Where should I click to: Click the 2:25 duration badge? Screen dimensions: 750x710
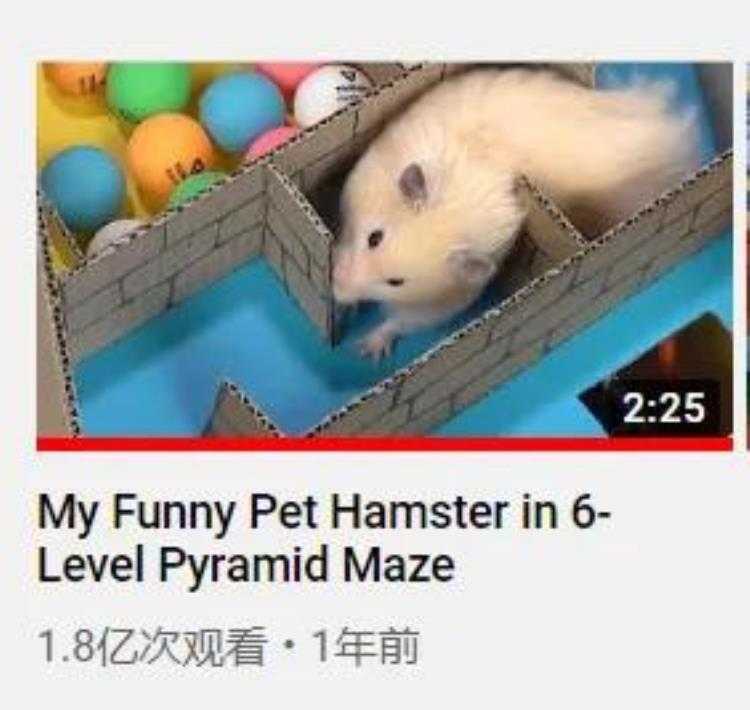pyautogui.click(x=664, y=408)
